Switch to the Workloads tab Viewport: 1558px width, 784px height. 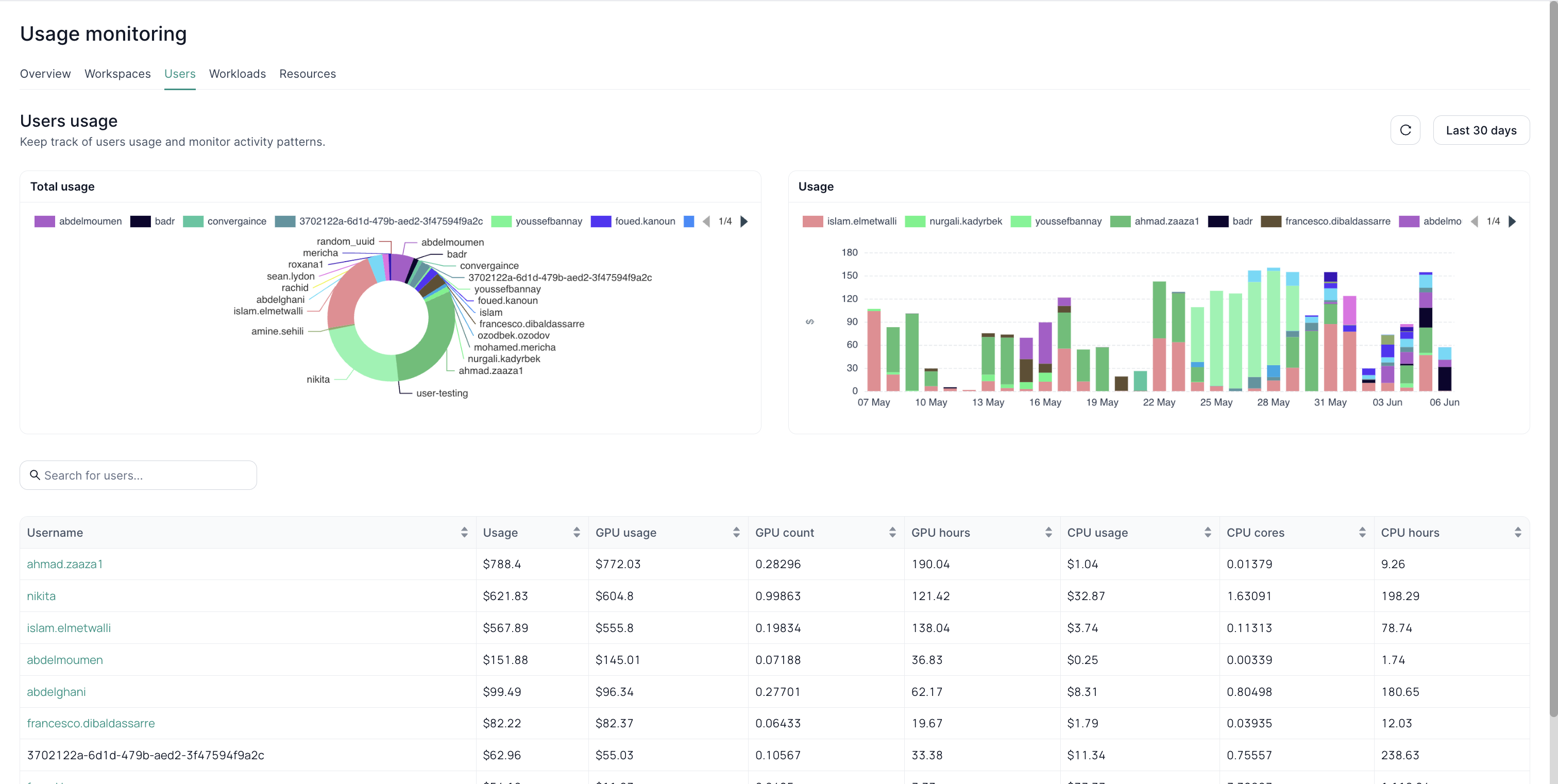coord(237,74)
